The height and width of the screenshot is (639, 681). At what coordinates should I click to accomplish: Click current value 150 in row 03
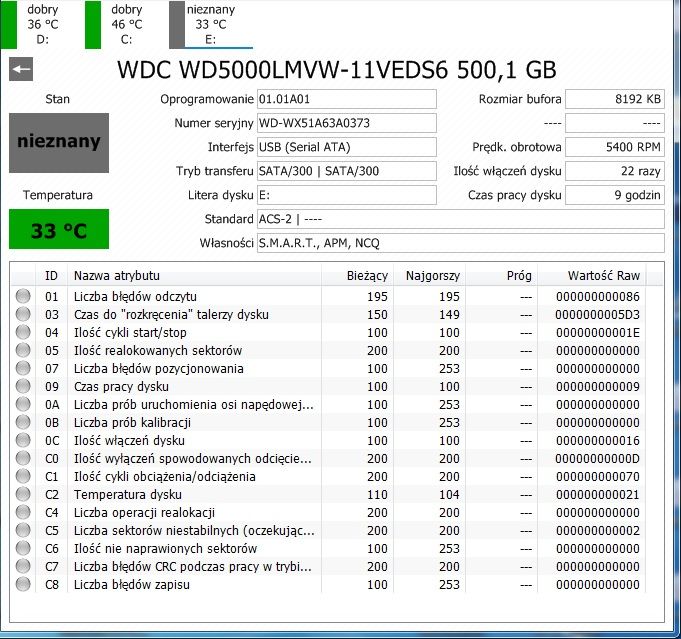pos(377,315)
